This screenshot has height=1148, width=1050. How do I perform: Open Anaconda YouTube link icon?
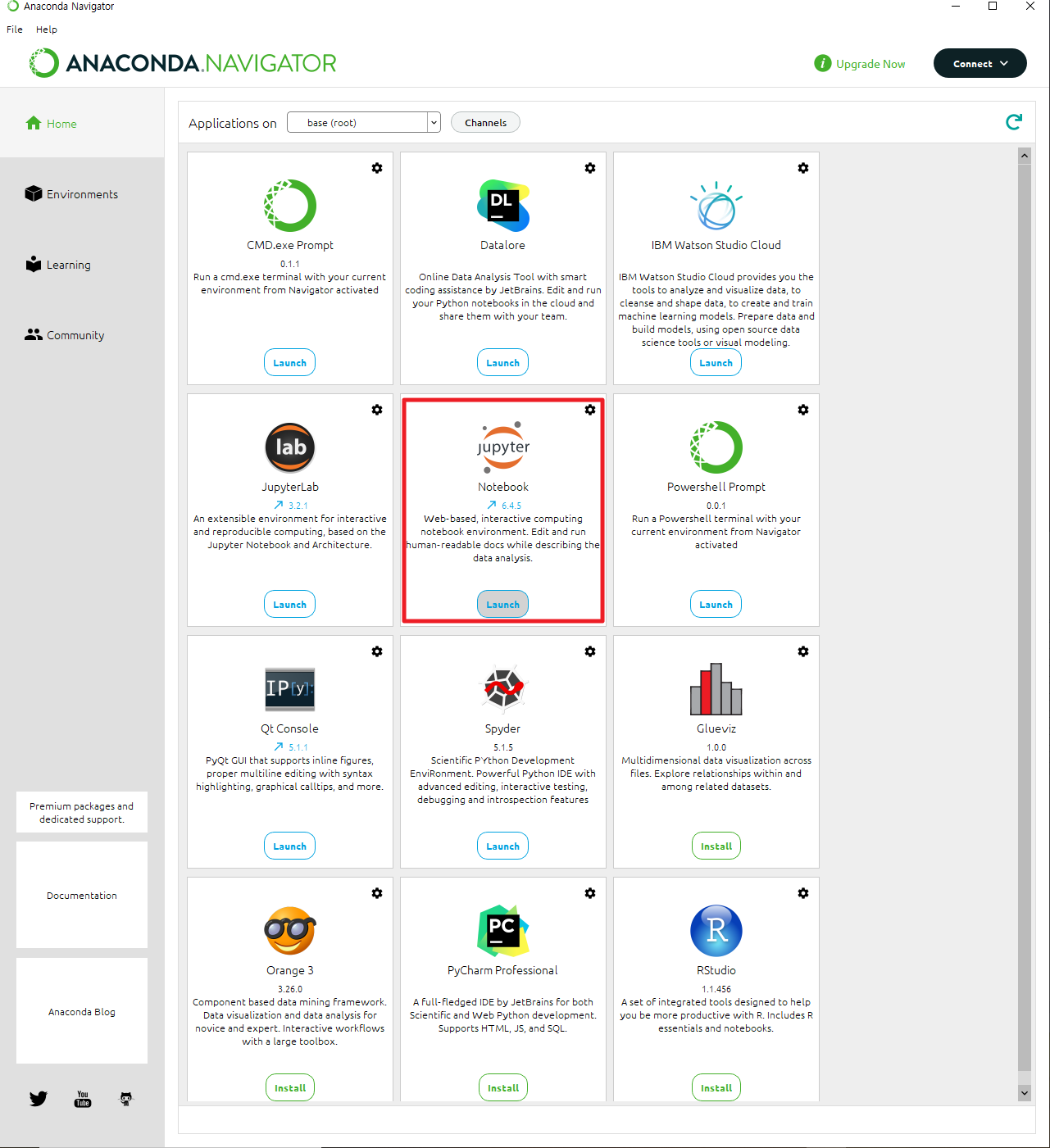coord(83,1099)
